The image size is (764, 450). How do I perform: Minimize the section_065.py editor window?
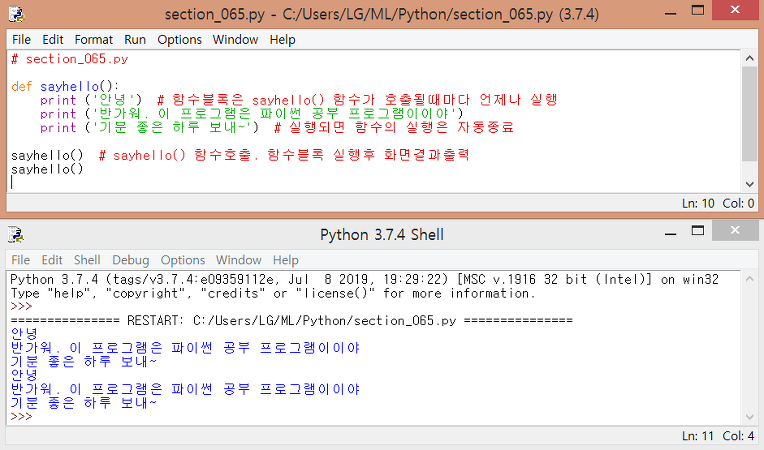point(670,13)
